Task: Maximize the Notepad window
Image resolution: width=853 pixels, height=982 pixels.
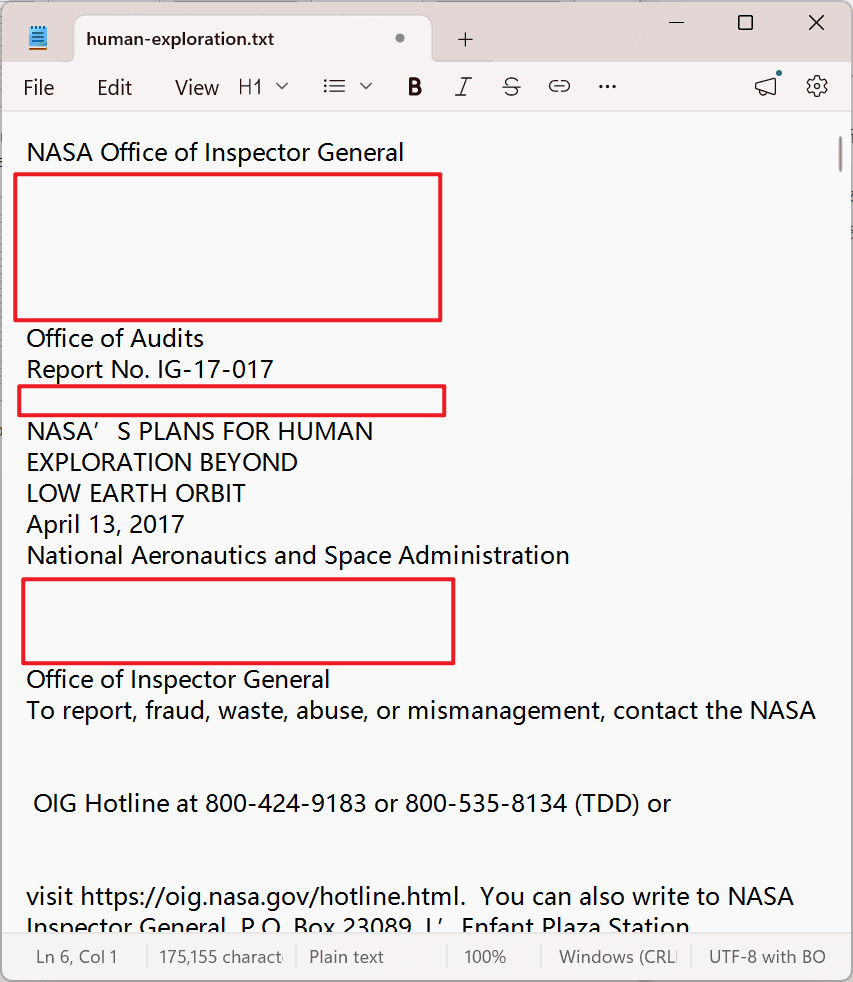Action: [745, 23]
